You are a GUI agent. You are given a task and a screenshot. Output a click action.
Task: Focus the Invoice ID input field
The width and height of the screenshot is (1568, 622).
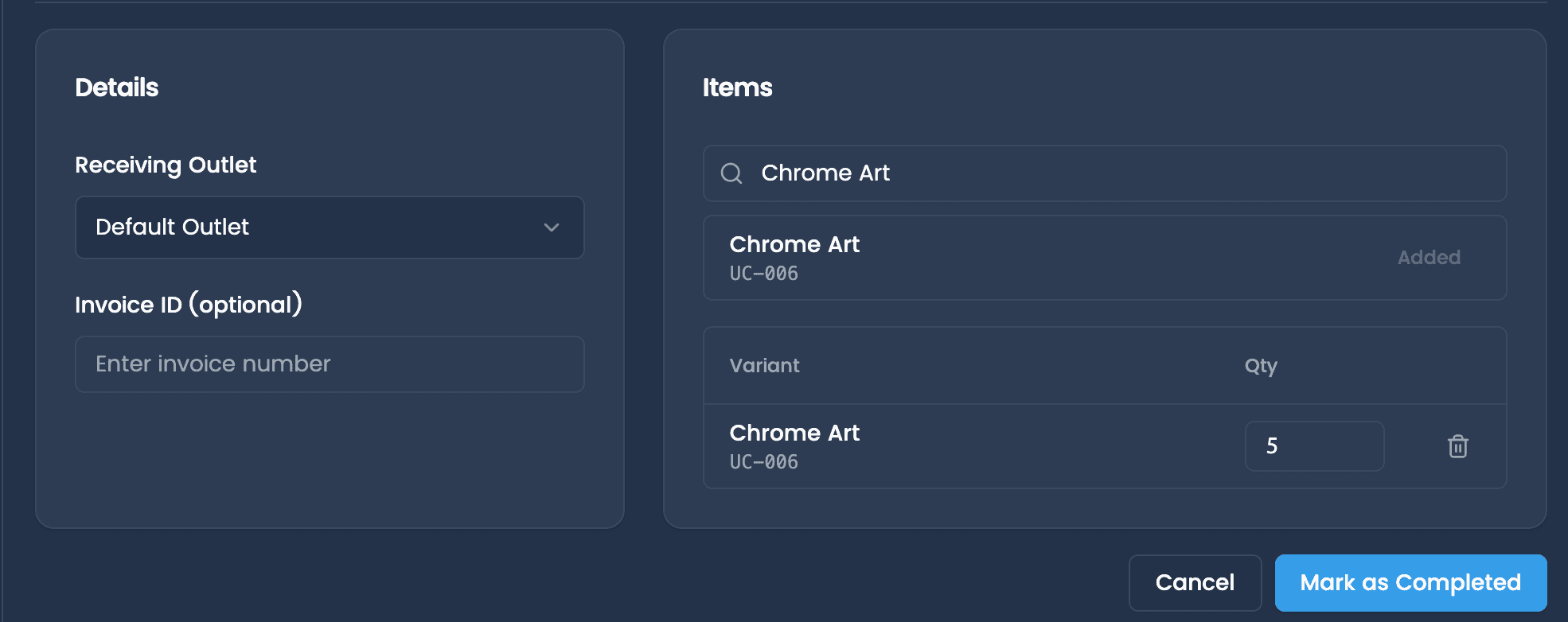(330, 364)
